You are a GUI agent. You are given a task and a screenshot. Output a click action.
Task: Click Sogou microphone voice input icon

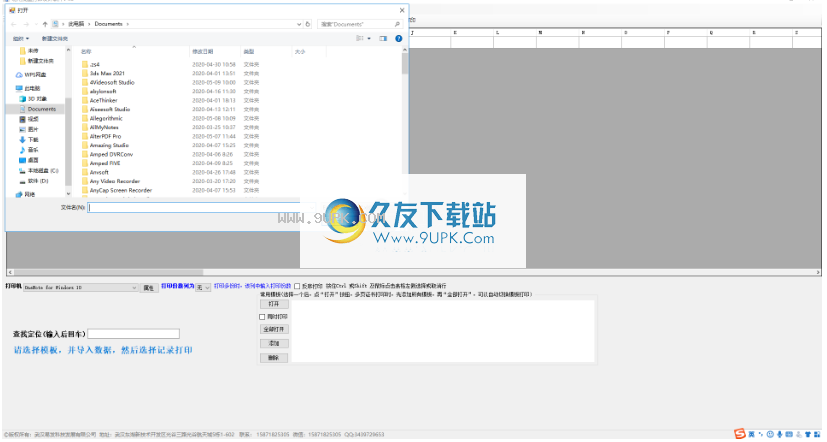tap(780, 435)
